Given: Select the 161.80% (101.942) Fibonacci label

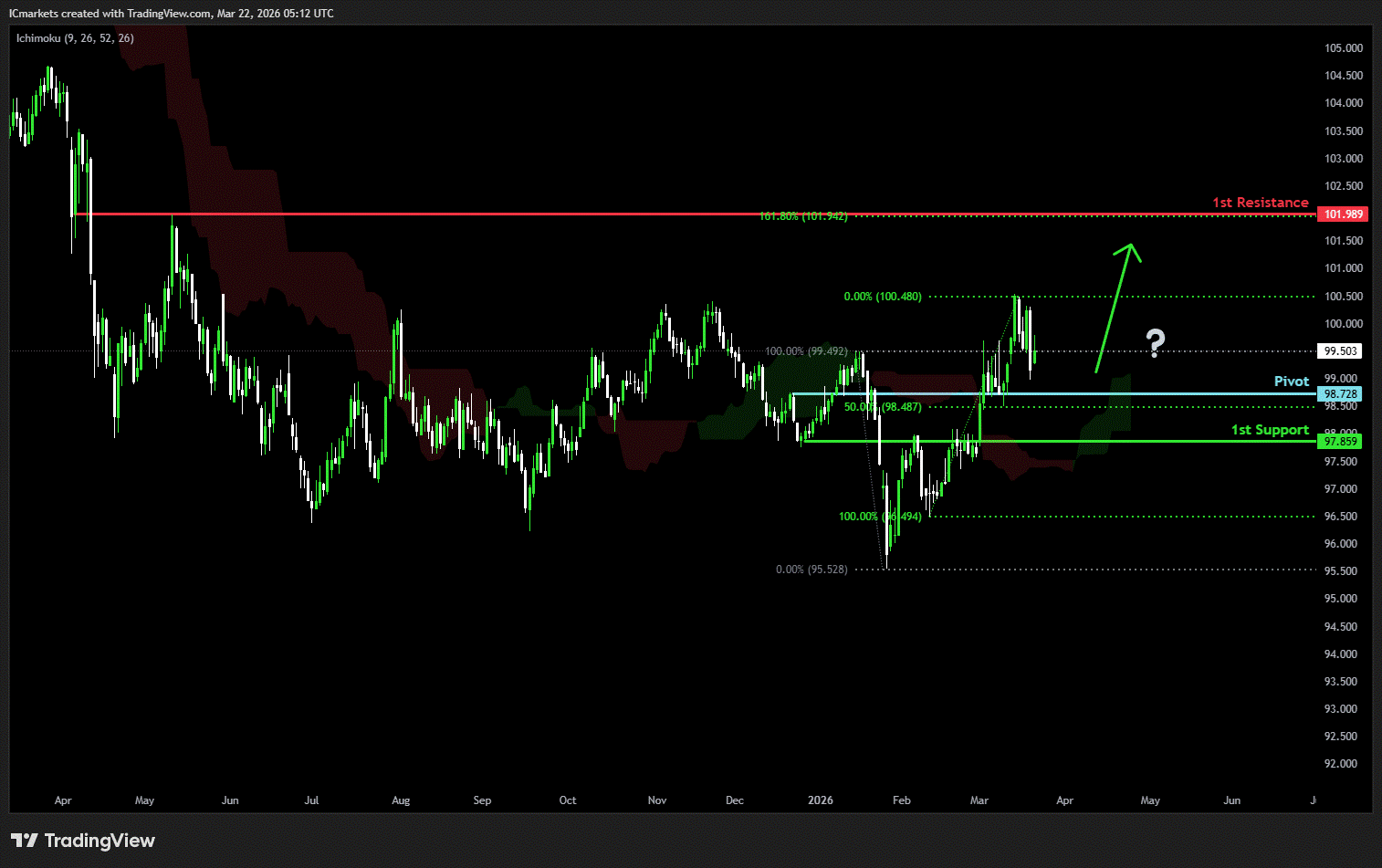Looking at the screenshot, I should pos(803,216).
